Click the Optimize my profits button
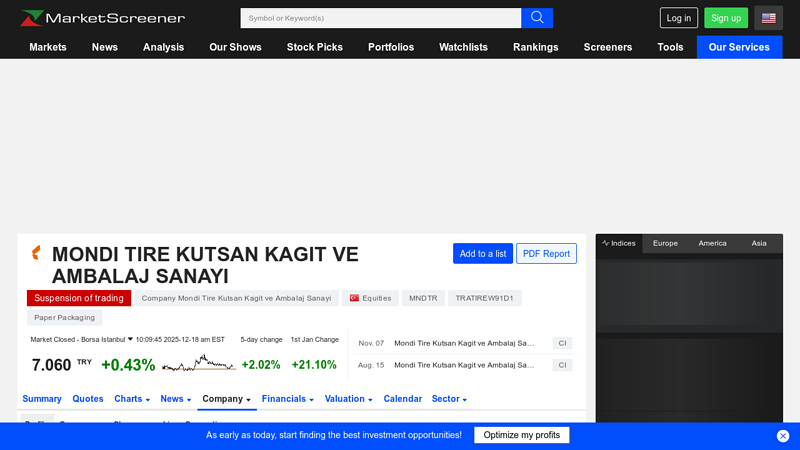Viewport: 800px width, 450px height. [521, 435]
